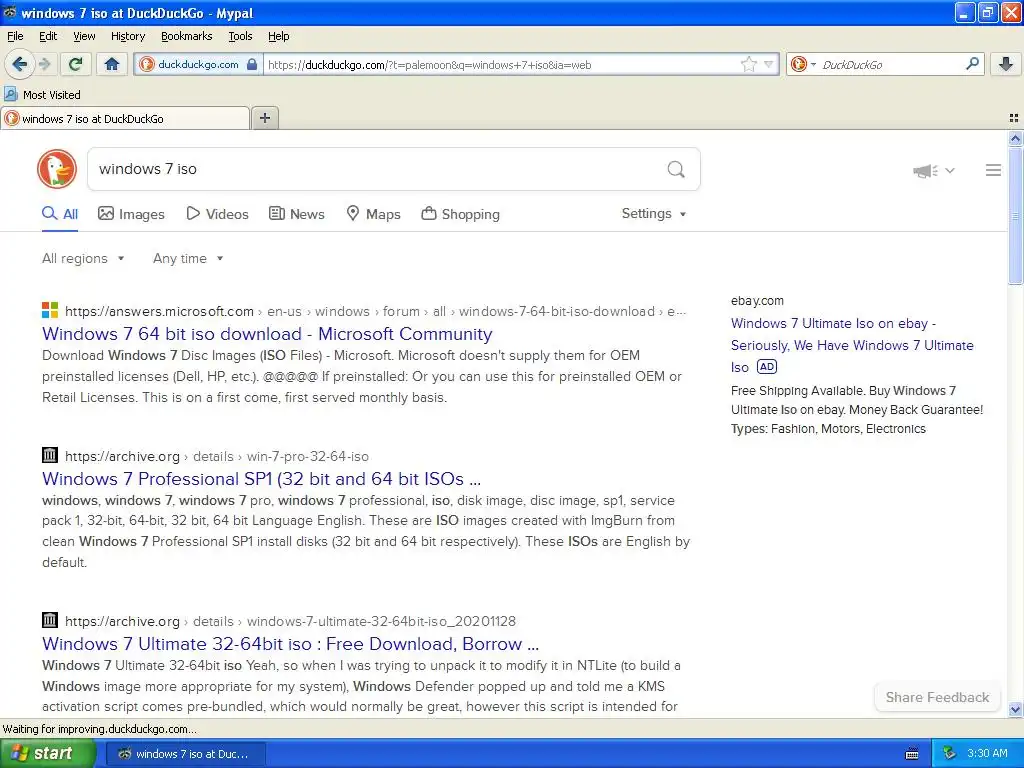The height and width of the screenshot is (768, 1024).
Task: Click the 3:30 AM system clock
Action: tap(987, 754)
